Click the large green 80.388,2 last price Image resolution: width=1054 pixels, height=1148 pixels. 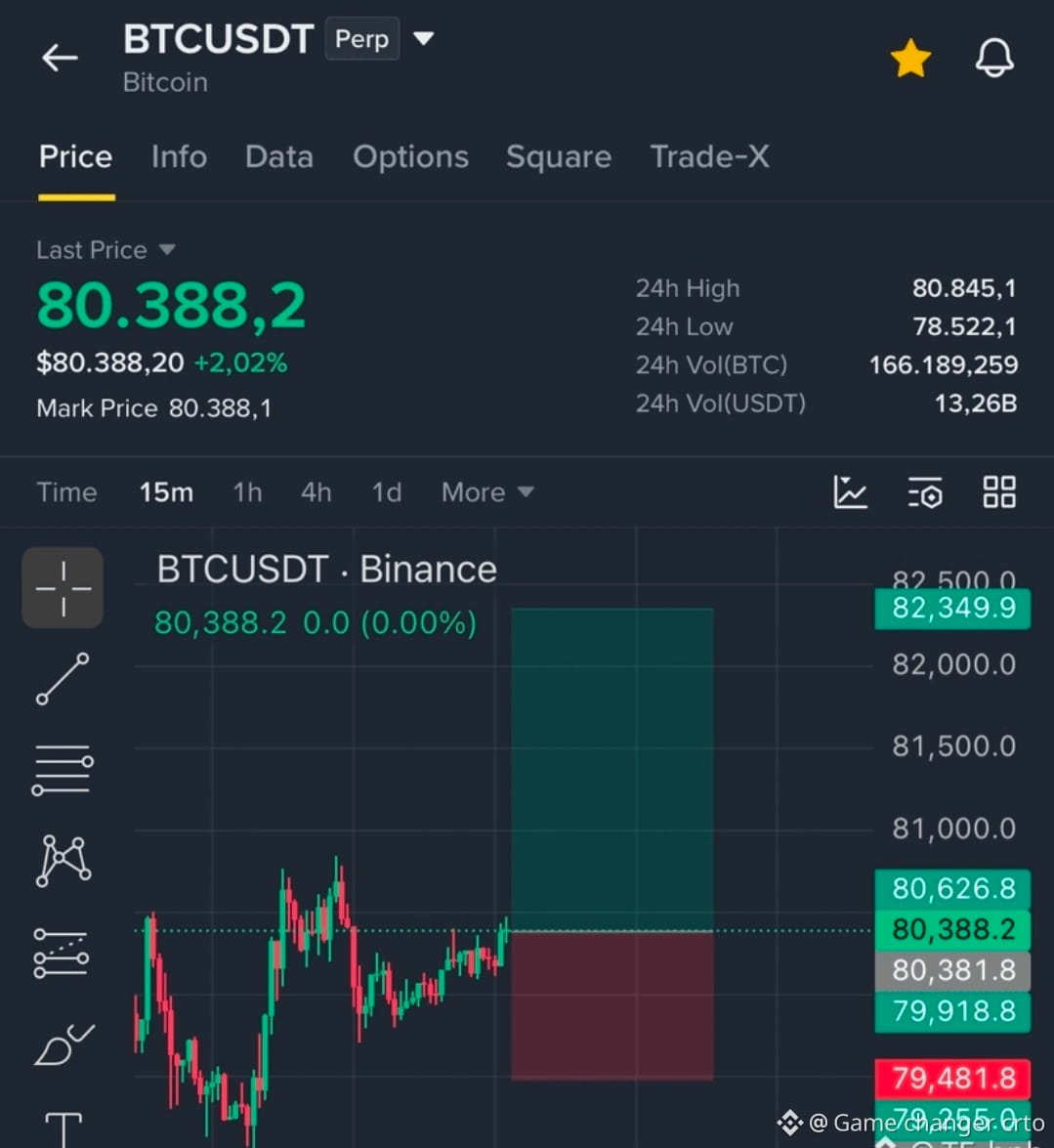pos(171,306)
